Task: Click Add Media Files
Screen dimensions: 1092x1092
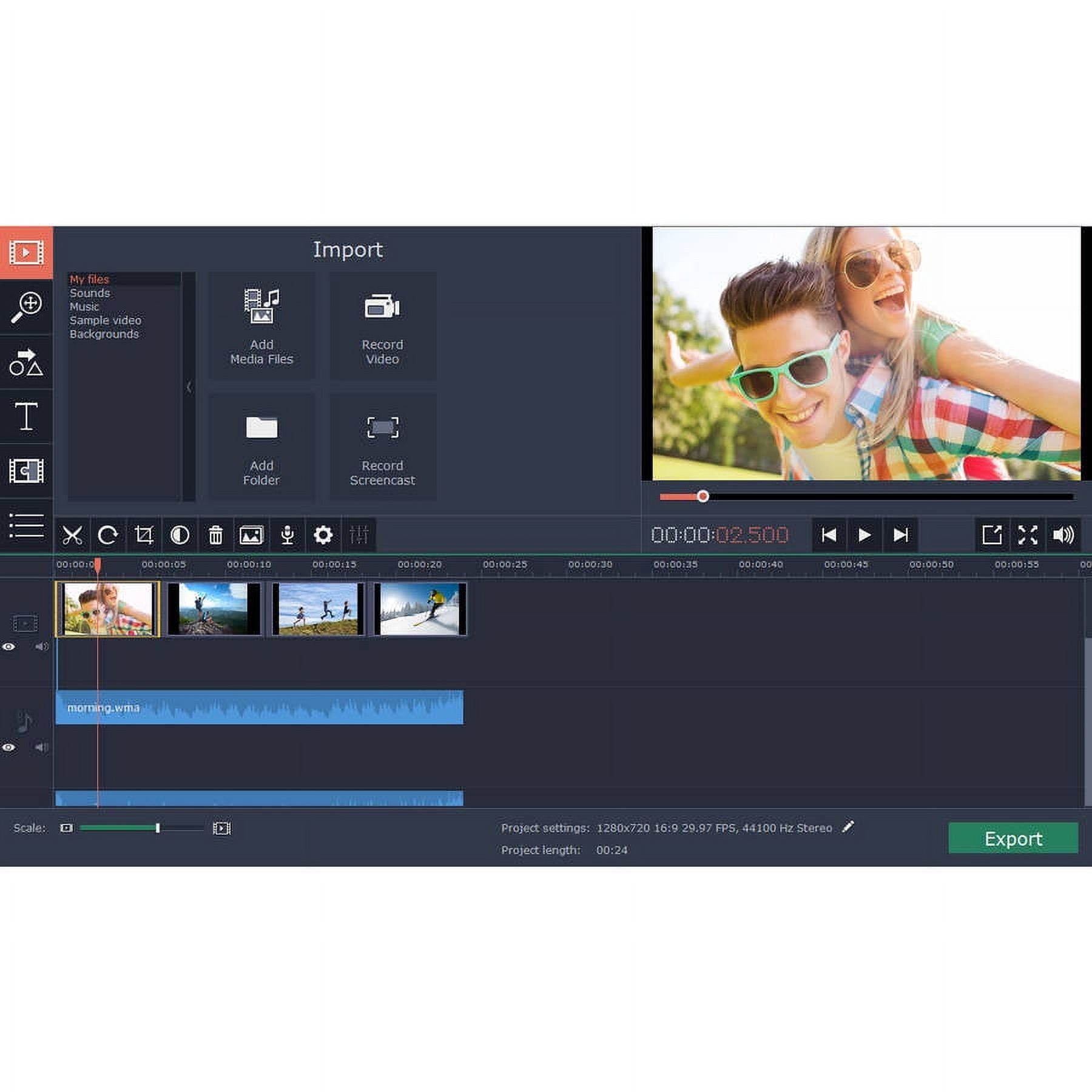Action: click(x=261, y=326)
